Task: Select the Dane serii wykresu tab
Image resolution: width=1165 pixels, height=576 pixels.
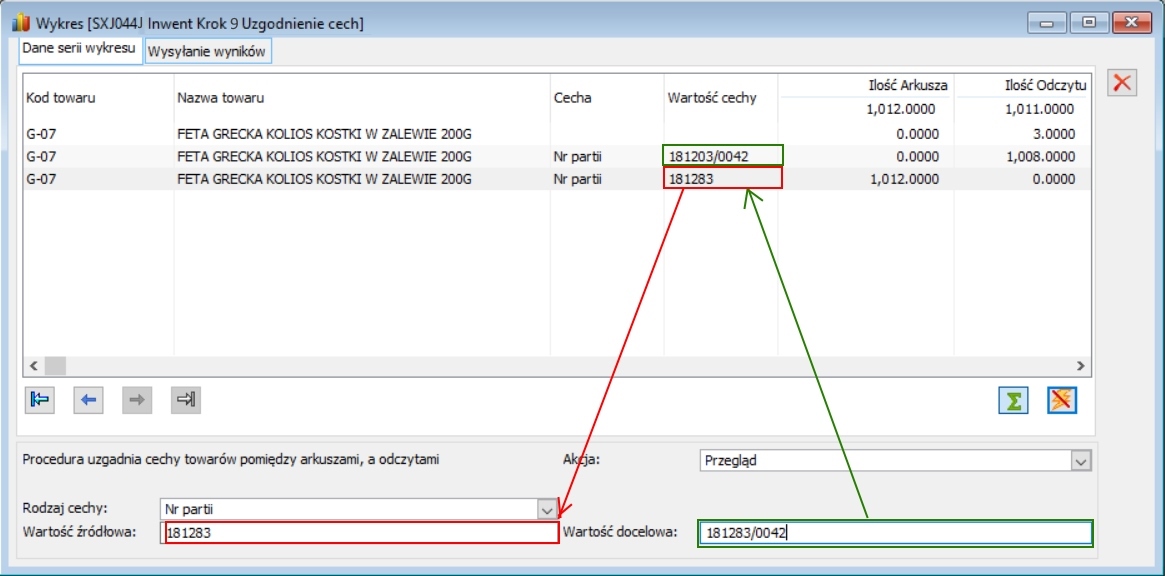Action: tap(81, 49)
